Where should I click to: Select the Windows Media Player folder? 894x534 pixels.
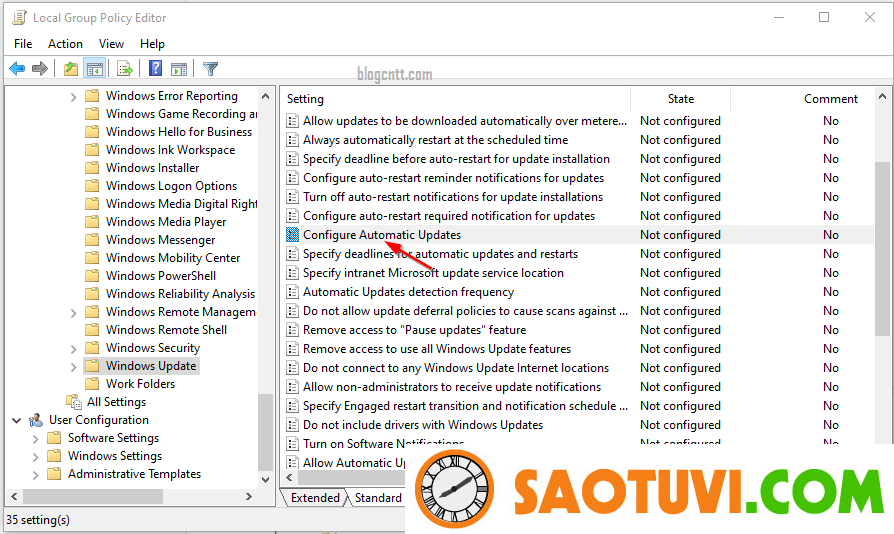[x=166, y=222]
